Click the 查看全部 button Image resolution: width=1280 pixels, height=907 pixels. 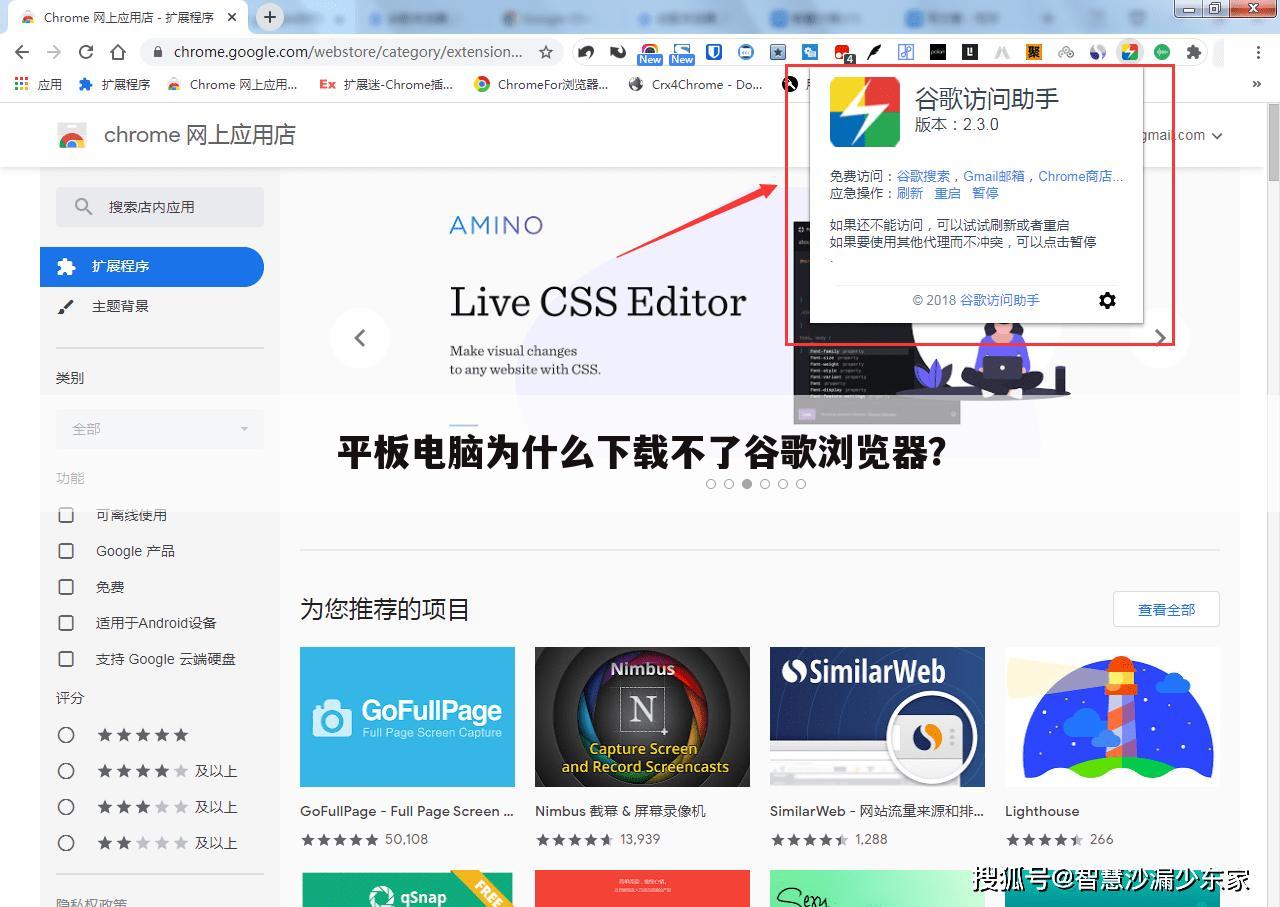[x=1166, y=609]
